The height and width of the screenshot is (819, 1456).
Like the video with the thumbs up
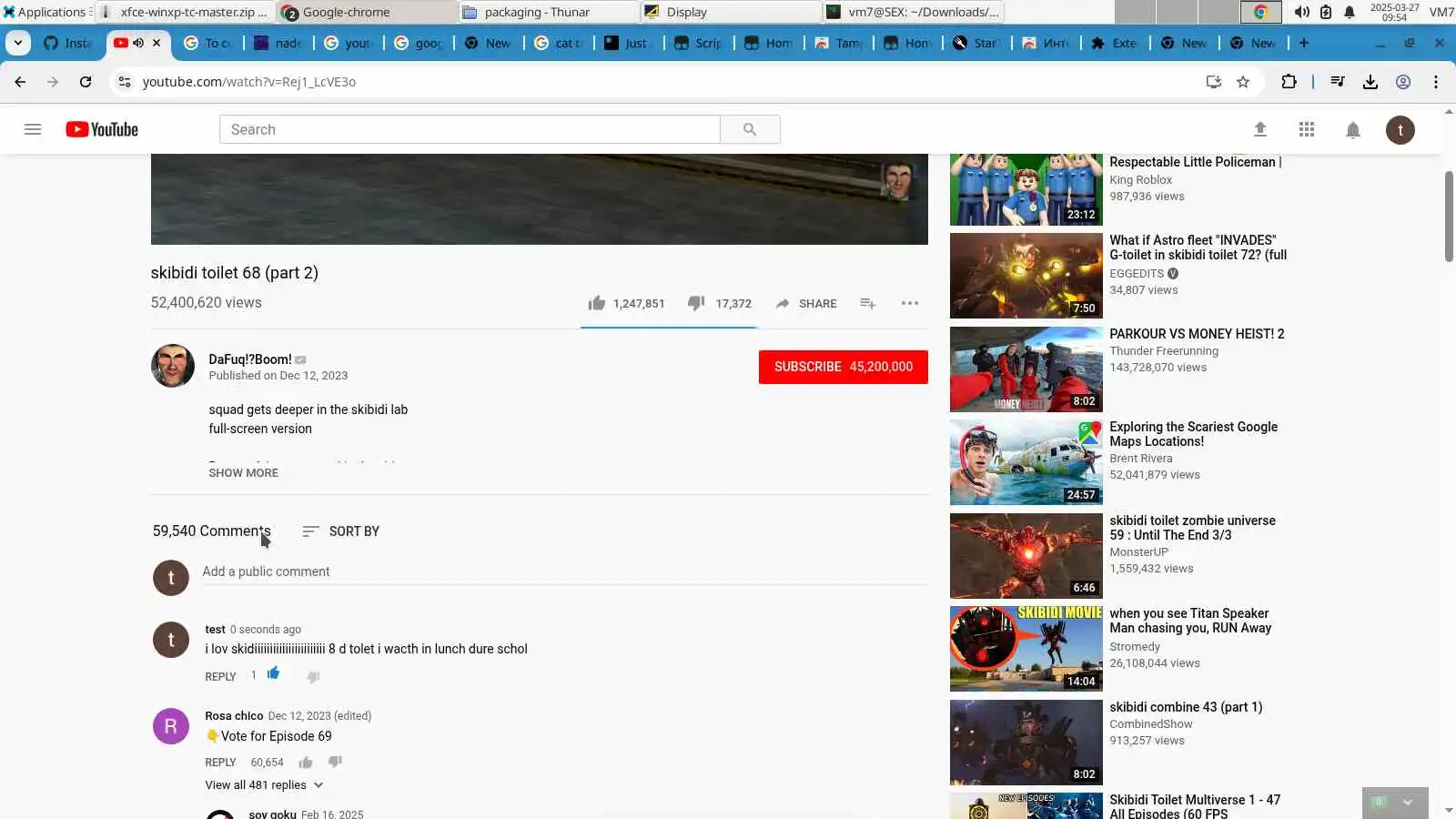pyautogui.click(x=597, y=303)
